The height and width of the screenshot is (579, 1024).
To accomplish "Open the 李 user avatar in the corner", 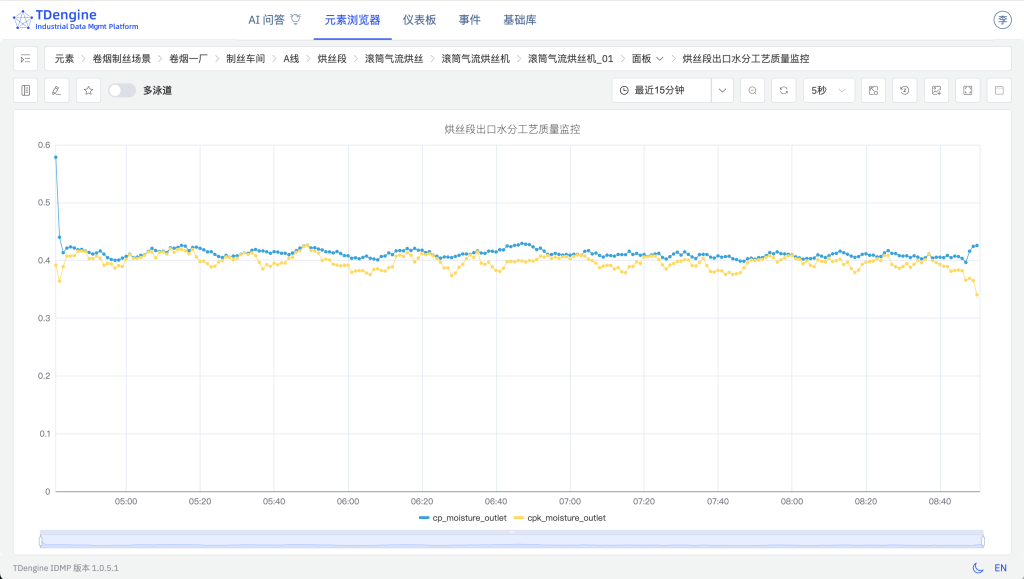I will 1001,19.
